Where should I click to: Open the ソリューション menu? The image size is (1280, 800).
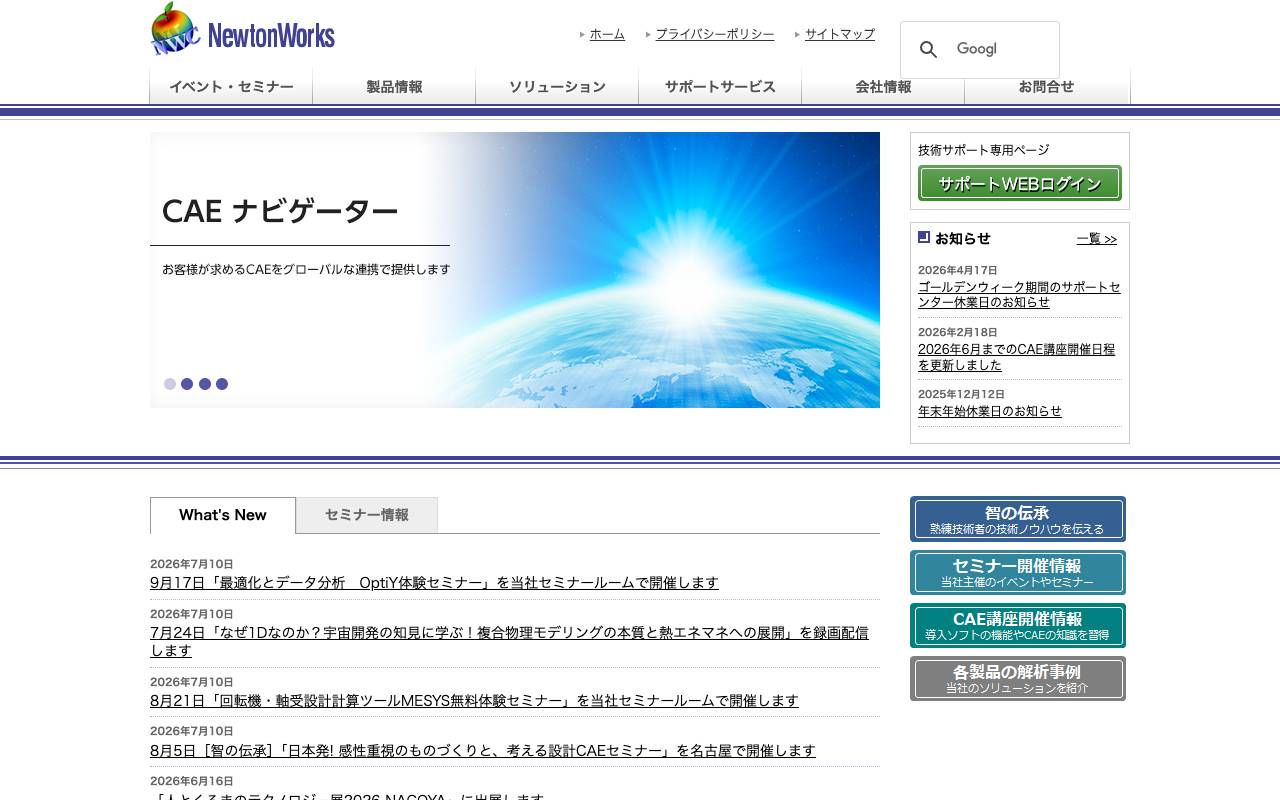point(557,87)
